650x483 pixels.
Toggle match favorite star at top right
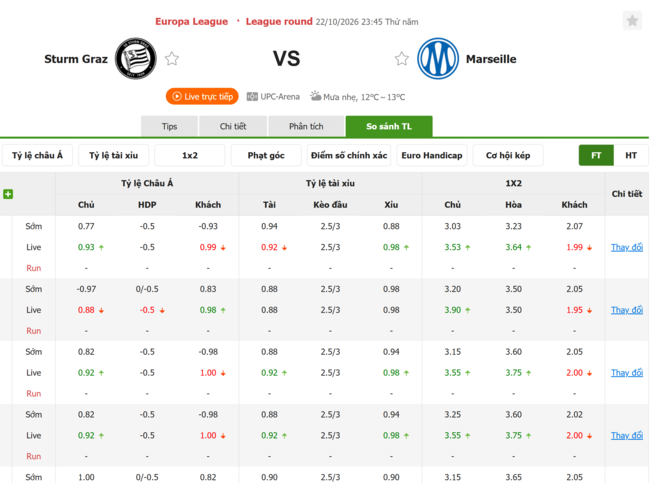[x=632, y=21]
